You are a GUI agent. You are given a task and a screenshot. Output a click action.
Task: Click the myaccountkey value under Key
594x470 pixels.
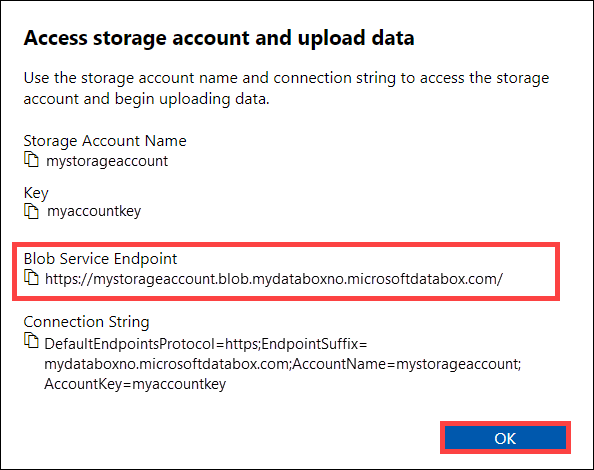tap(94, 211)
